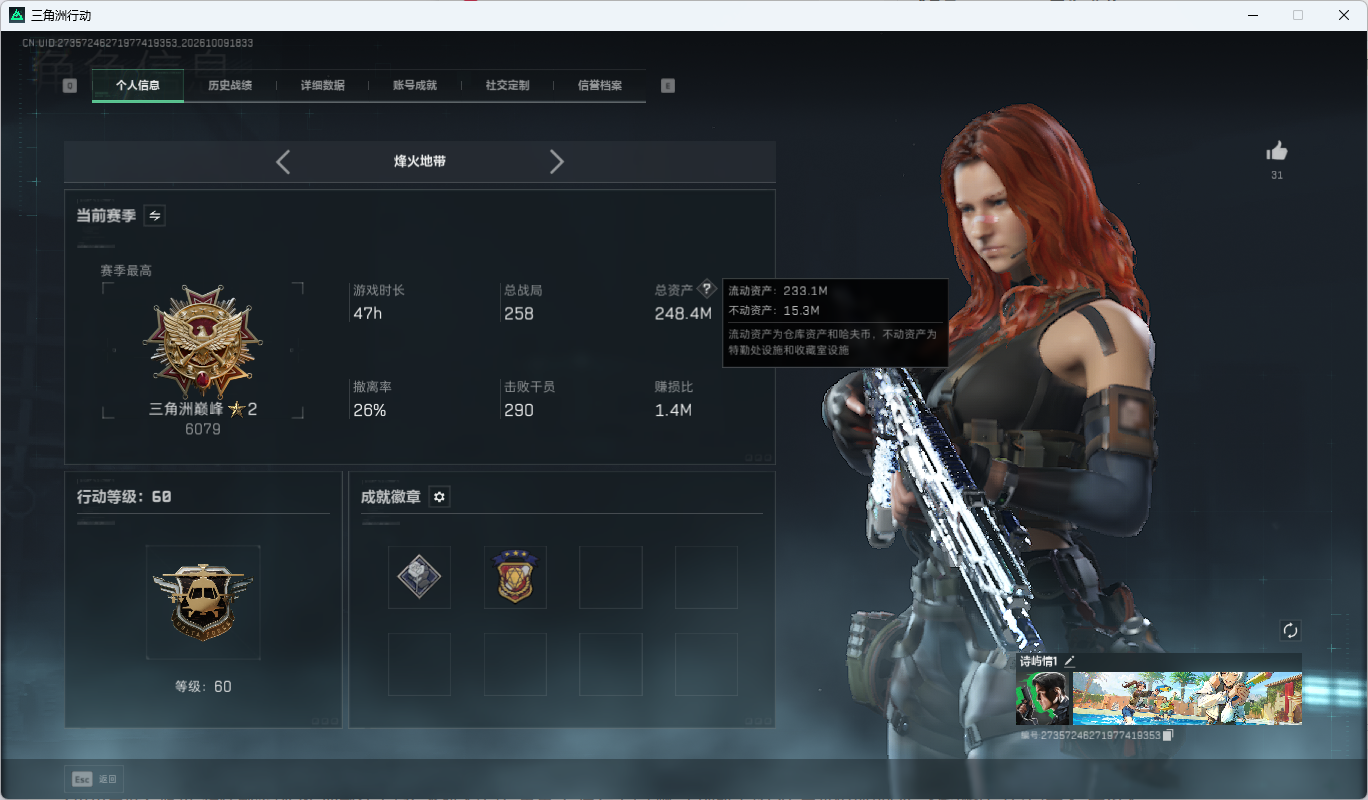Click the rank score 6079

[x=203, y=429]
